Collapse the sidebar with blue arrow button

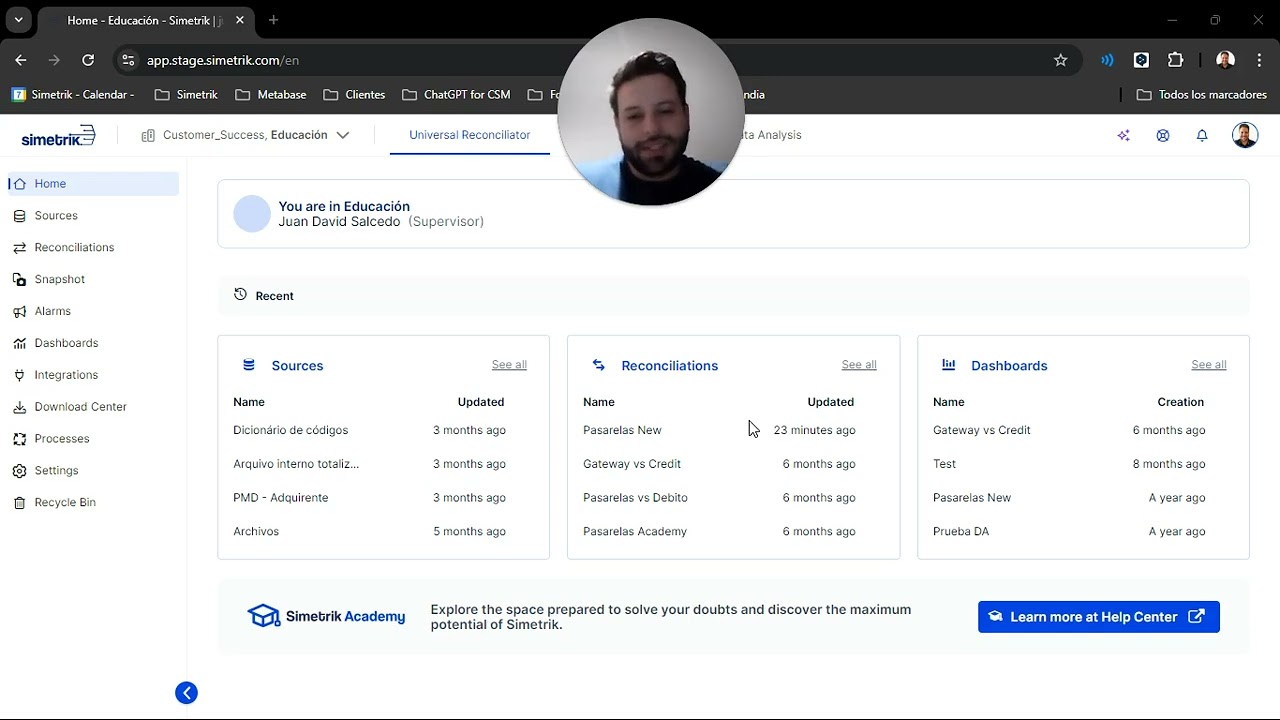point(186,693)
